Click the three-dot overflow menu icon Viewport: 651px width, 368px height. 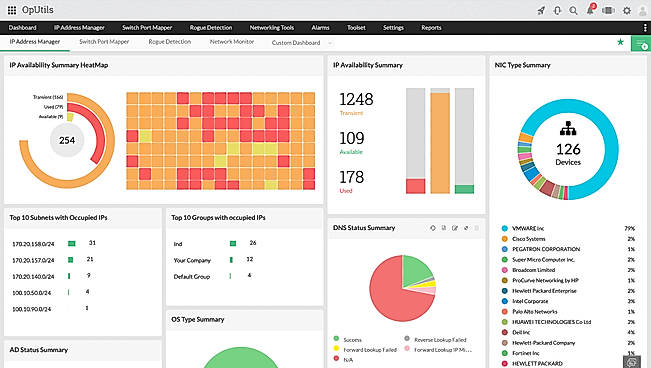point(645,28)
